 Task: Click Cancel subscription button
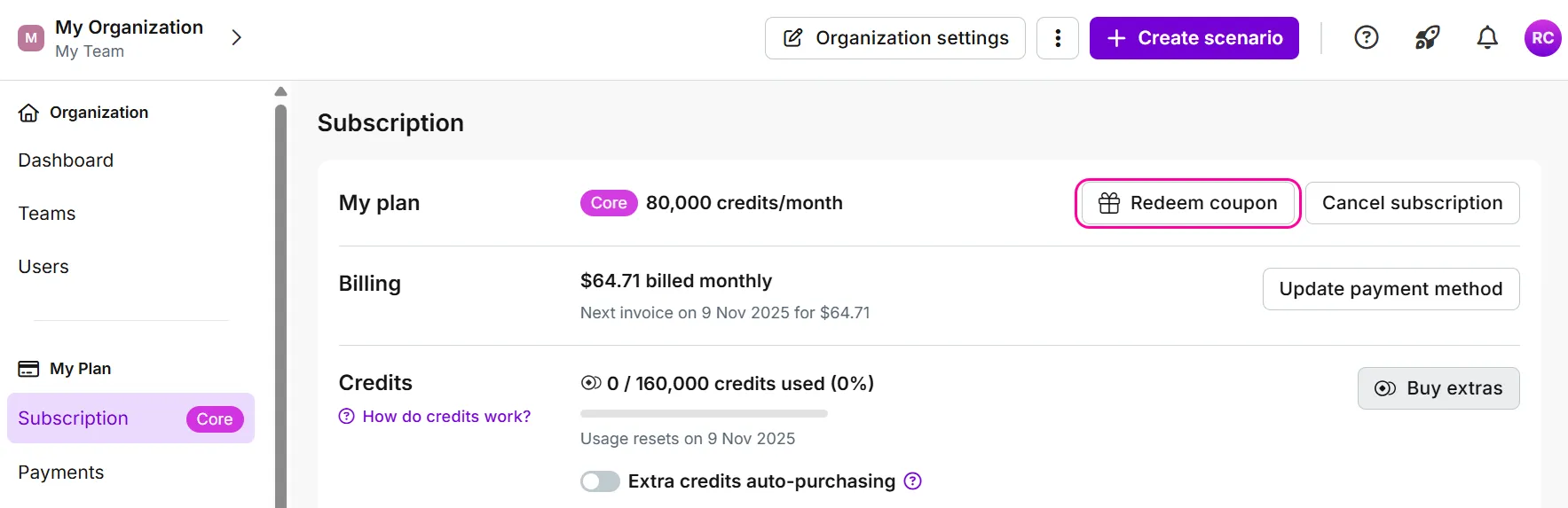[1412, 203]
